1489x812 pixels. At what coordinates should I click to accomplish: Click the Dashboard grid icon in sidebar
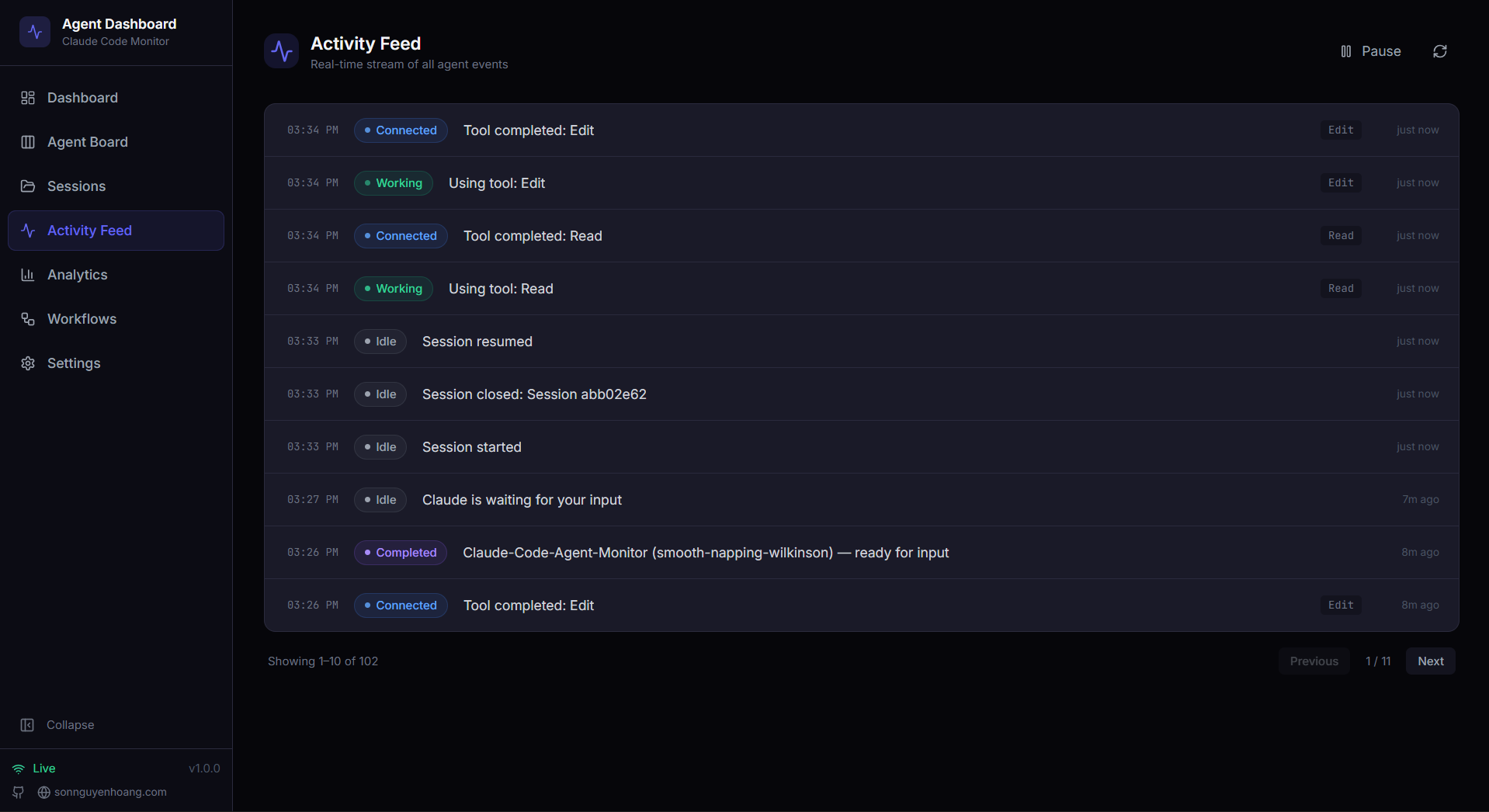28,98
